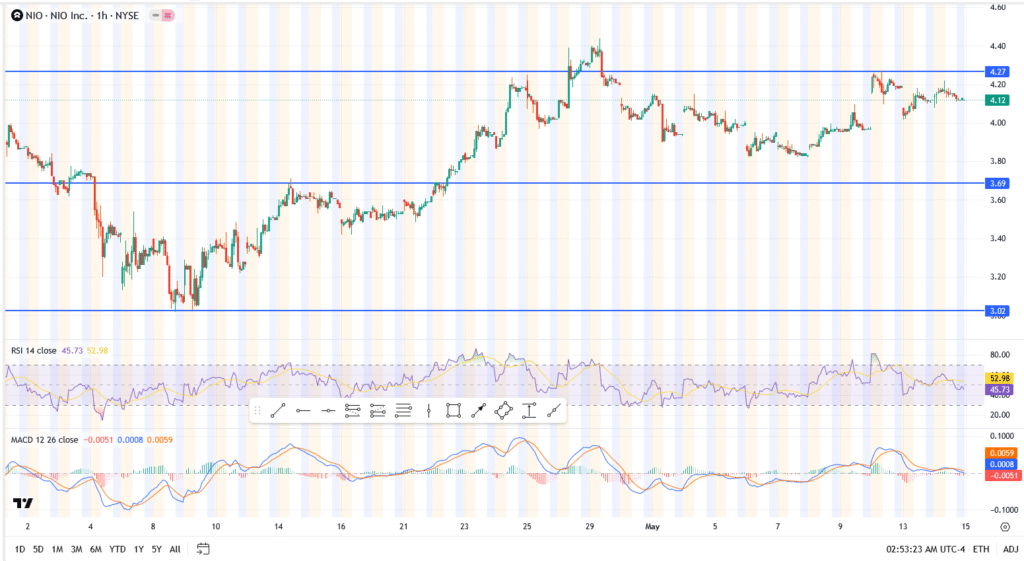This screenshot has height=561, width=1024.
Task: Select the Horizontal Ray drawing tool
Action: pos(303,411)
